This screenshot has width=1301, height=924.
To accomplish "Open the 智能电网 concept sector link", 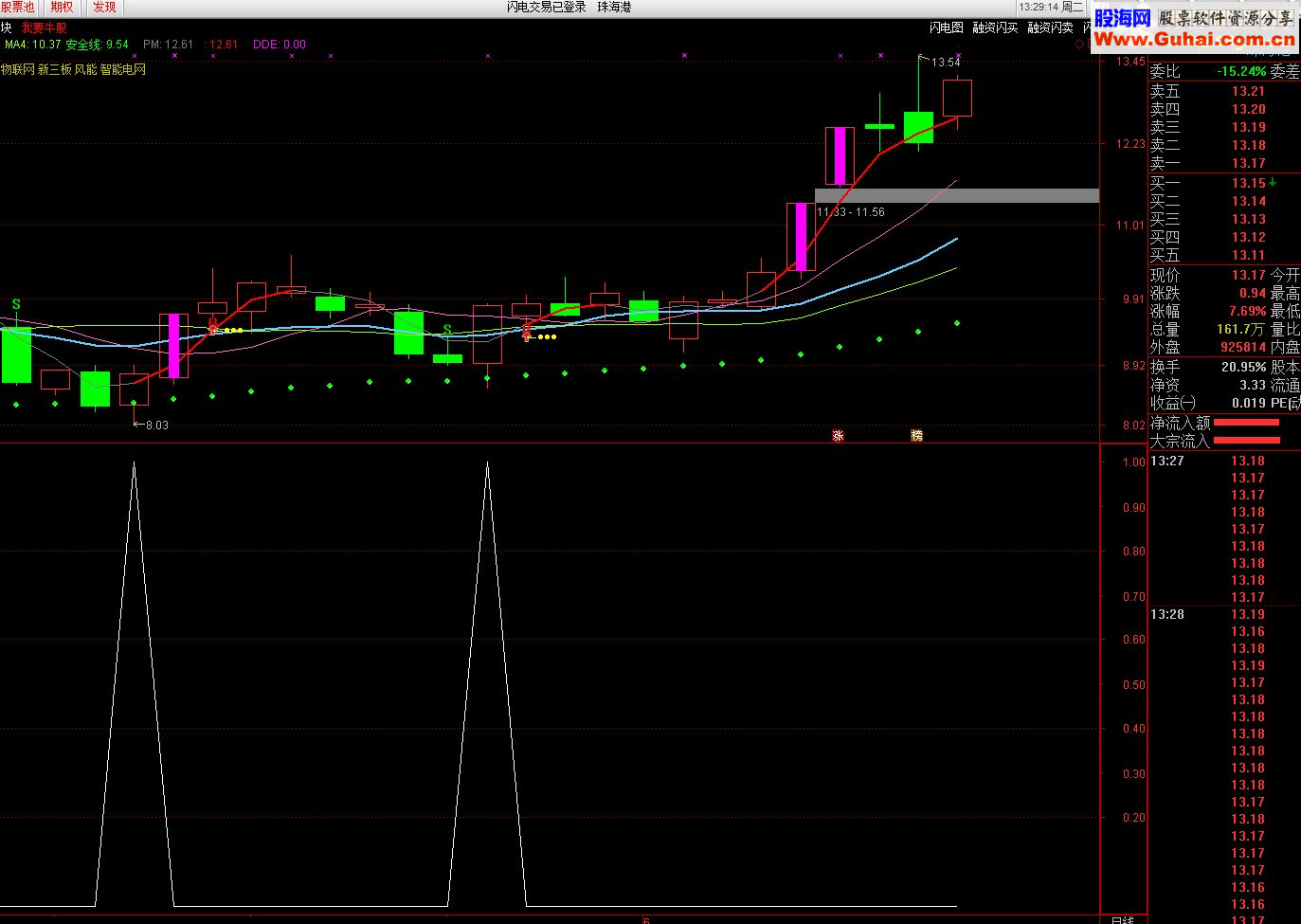I will coord(123,69).
